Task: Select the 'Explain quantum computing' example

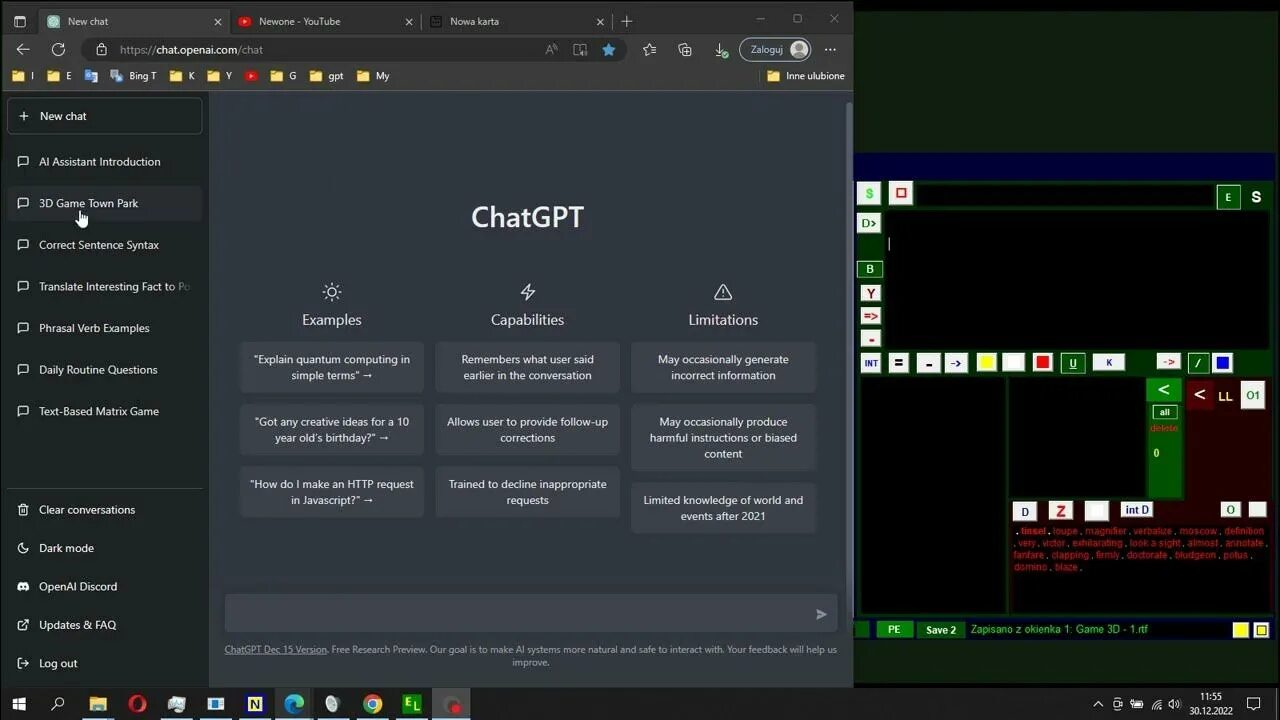Action: (332, 367)
